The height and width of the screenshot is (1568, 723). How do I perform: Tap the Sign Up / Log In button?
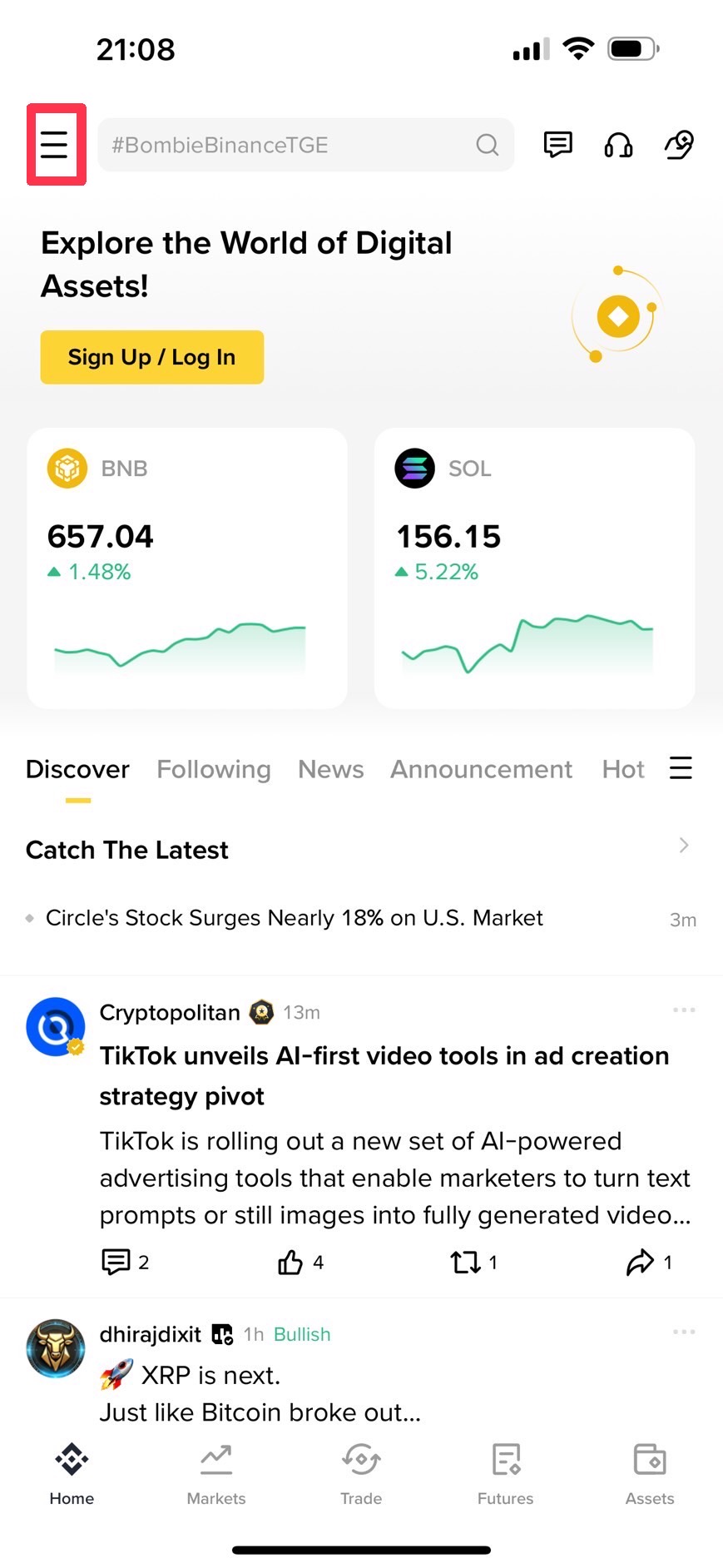(x=152, y=357)
